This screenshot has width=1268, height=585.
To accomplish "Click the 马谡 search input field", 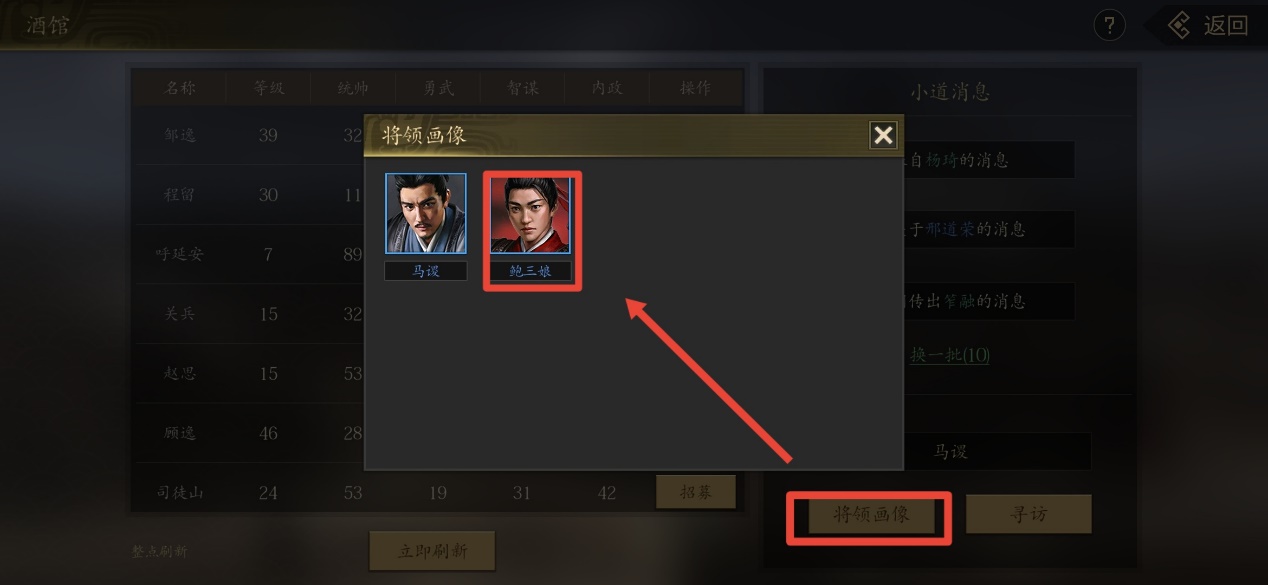I will coord(950,452).
